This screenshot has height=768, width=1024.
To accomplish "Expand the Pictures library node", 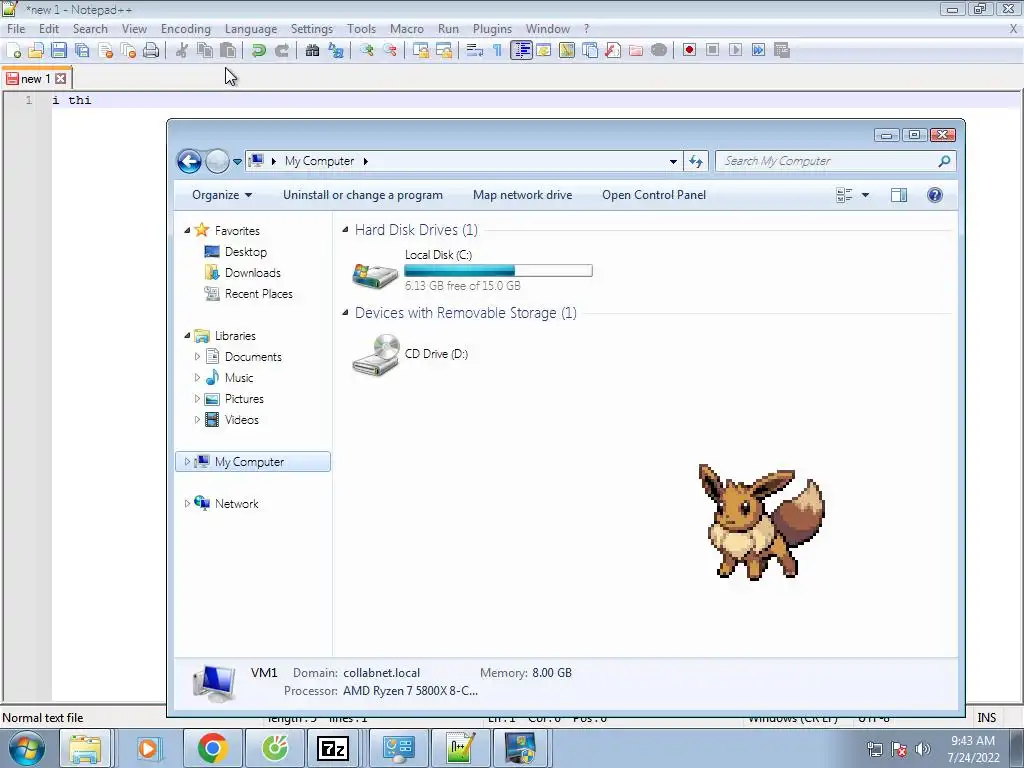I will [197, 398].
